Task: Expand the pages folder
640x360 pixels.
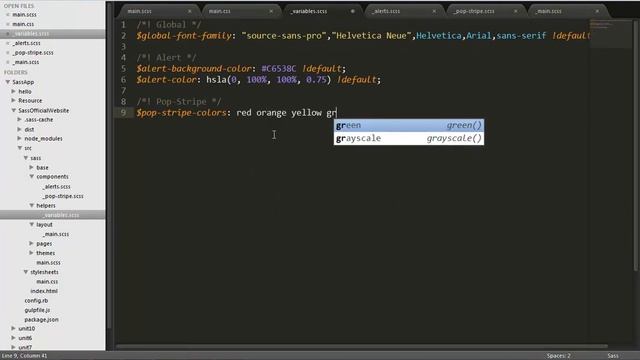Action: [31, 244]
